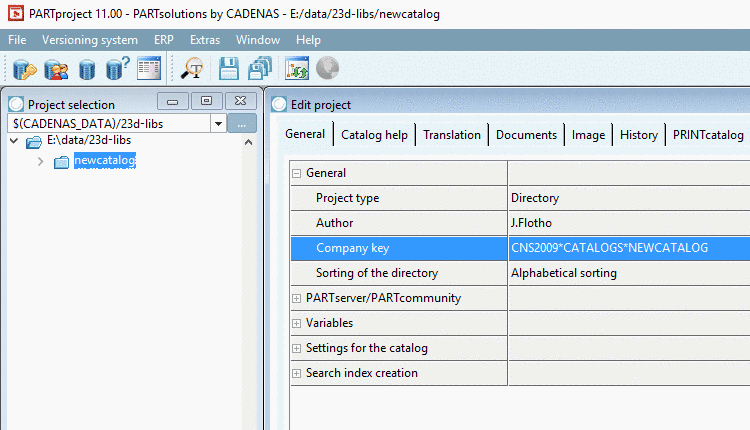Select the newcatalog folder in tree
The width and height of the screenshot is (750, 430).
(x=104, y=161)
